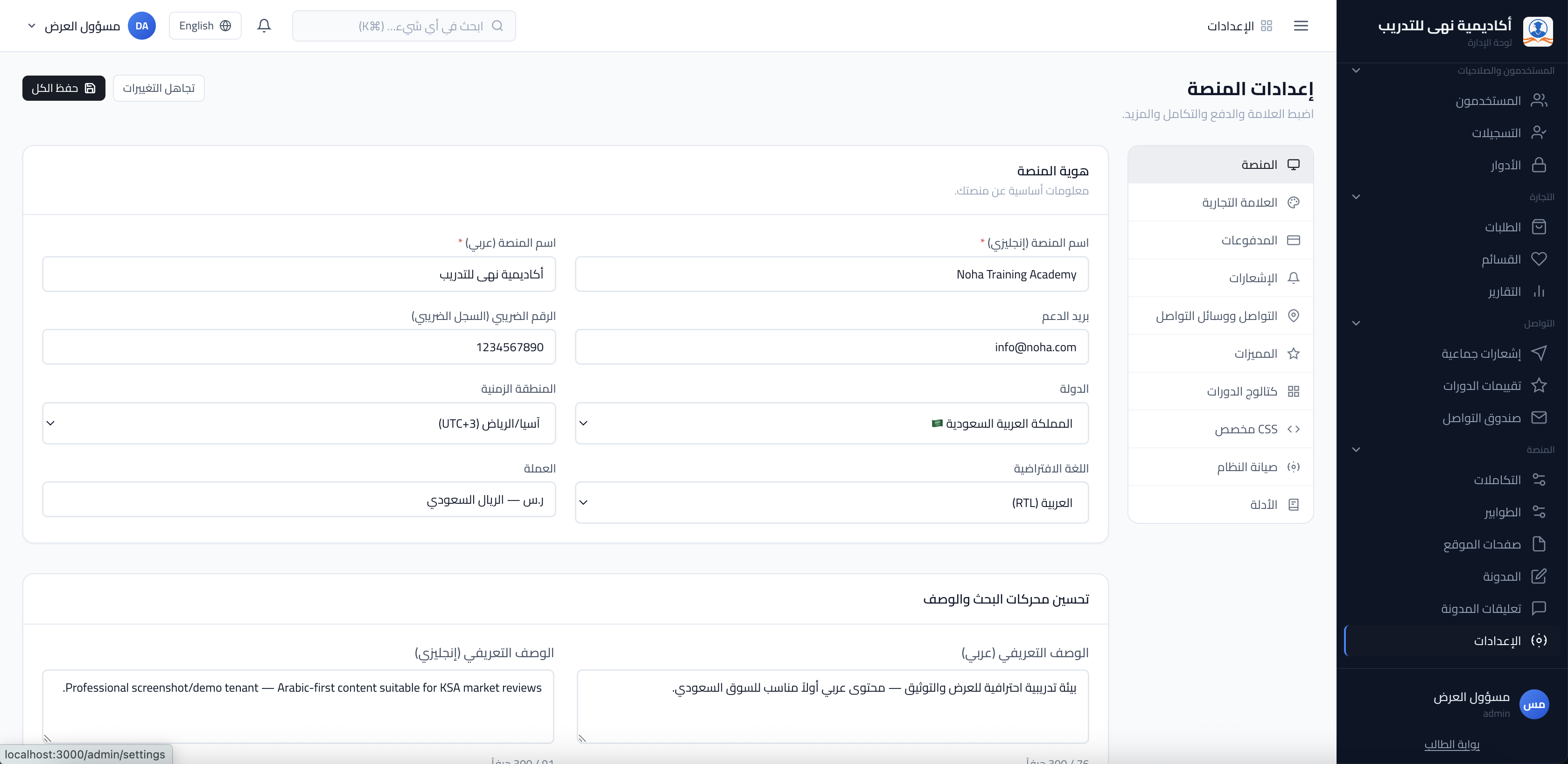Click the tax number field 1234567890

299,347
